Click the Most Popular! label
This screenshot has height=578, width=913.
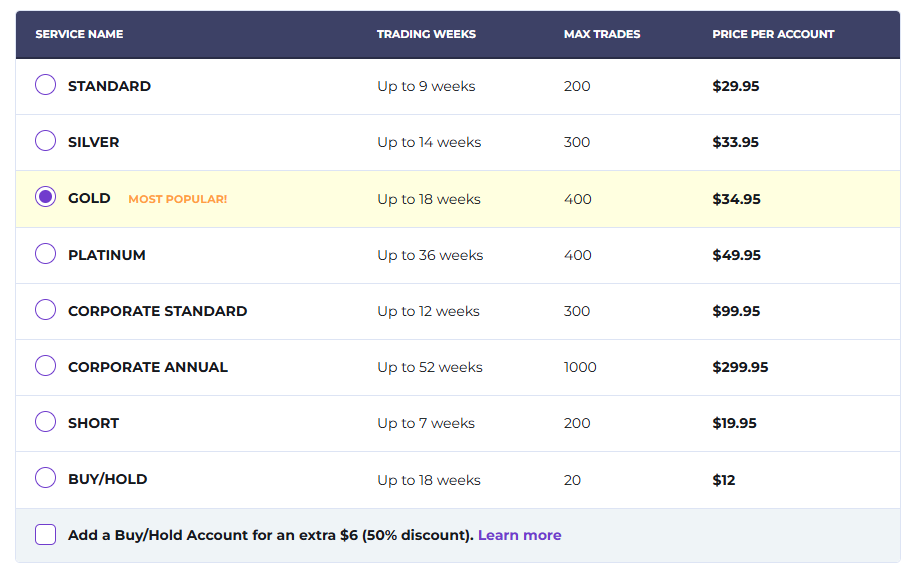[x=178, y=199]
